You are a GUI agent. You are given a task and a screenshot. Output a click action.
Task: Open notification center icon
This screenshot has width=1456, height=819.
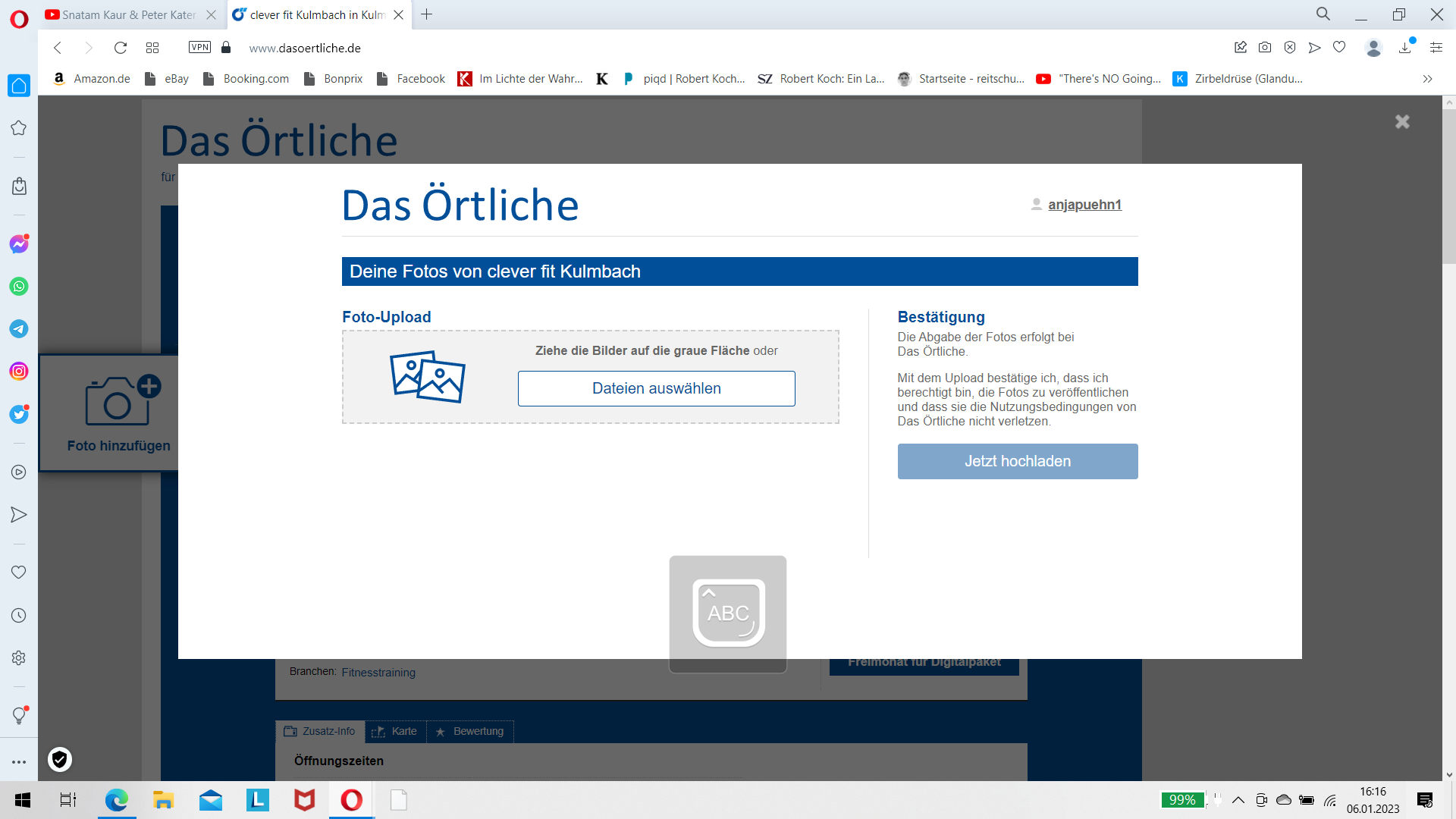[x=1425, y=800]
